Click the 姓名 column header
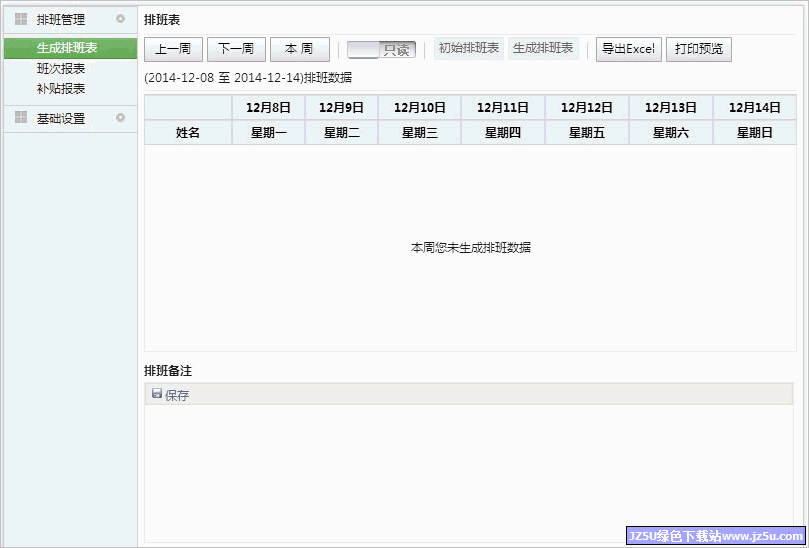Viewport: 809px width, 548px height. [188, 133]
